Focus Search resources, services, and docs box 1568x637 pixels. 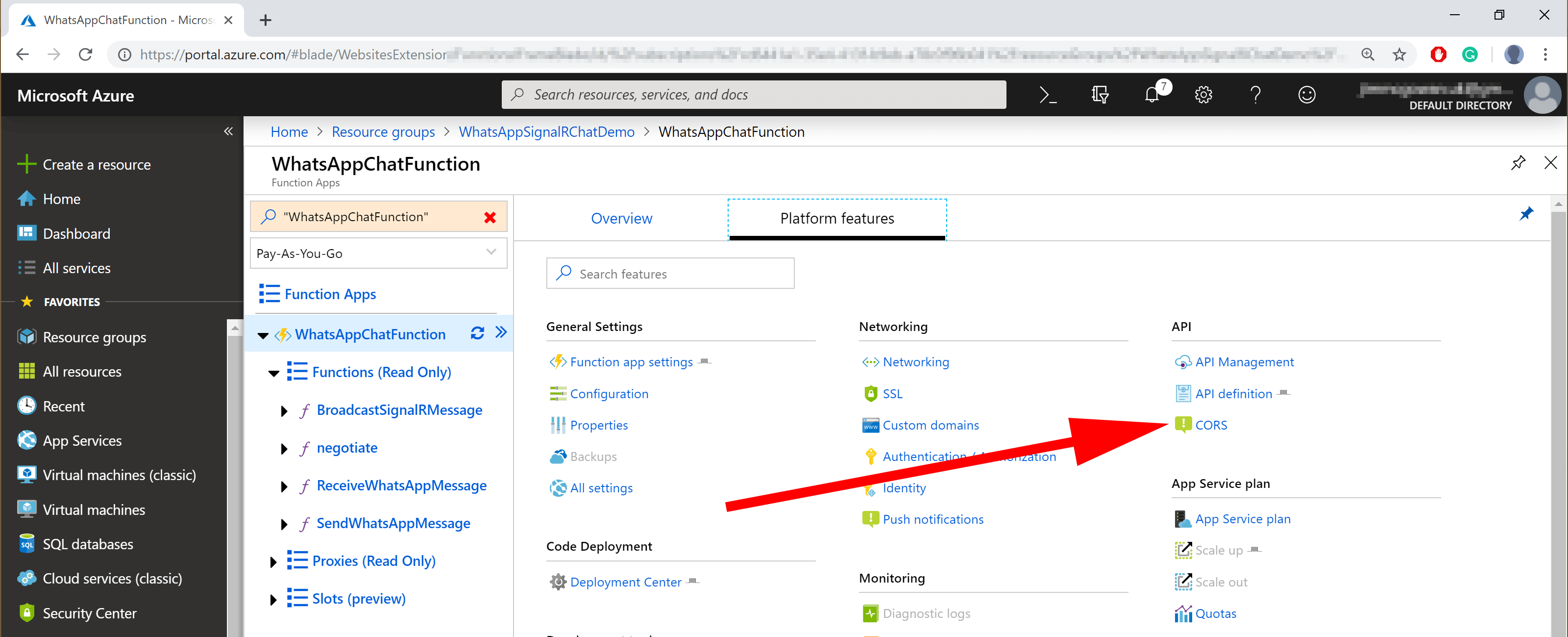(x=754, y=94)
